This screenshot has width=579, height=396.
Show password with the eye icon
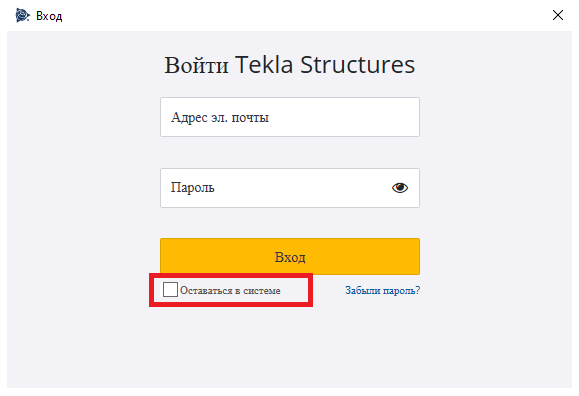click(400, 188)
